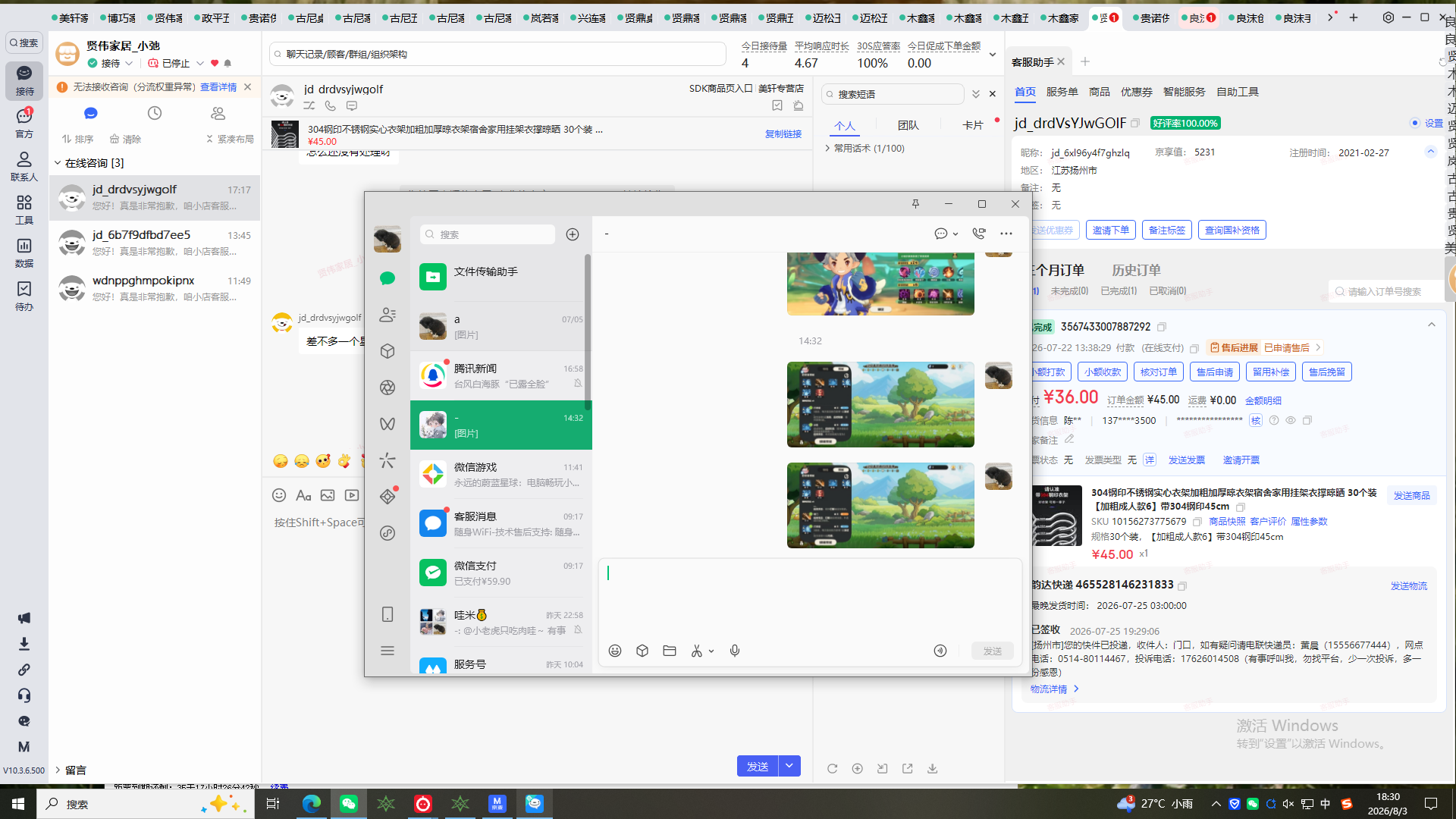Screen dimensions: 1456x819
Task: Expand statistics panel chevron
Action: [x=992, y=55]
